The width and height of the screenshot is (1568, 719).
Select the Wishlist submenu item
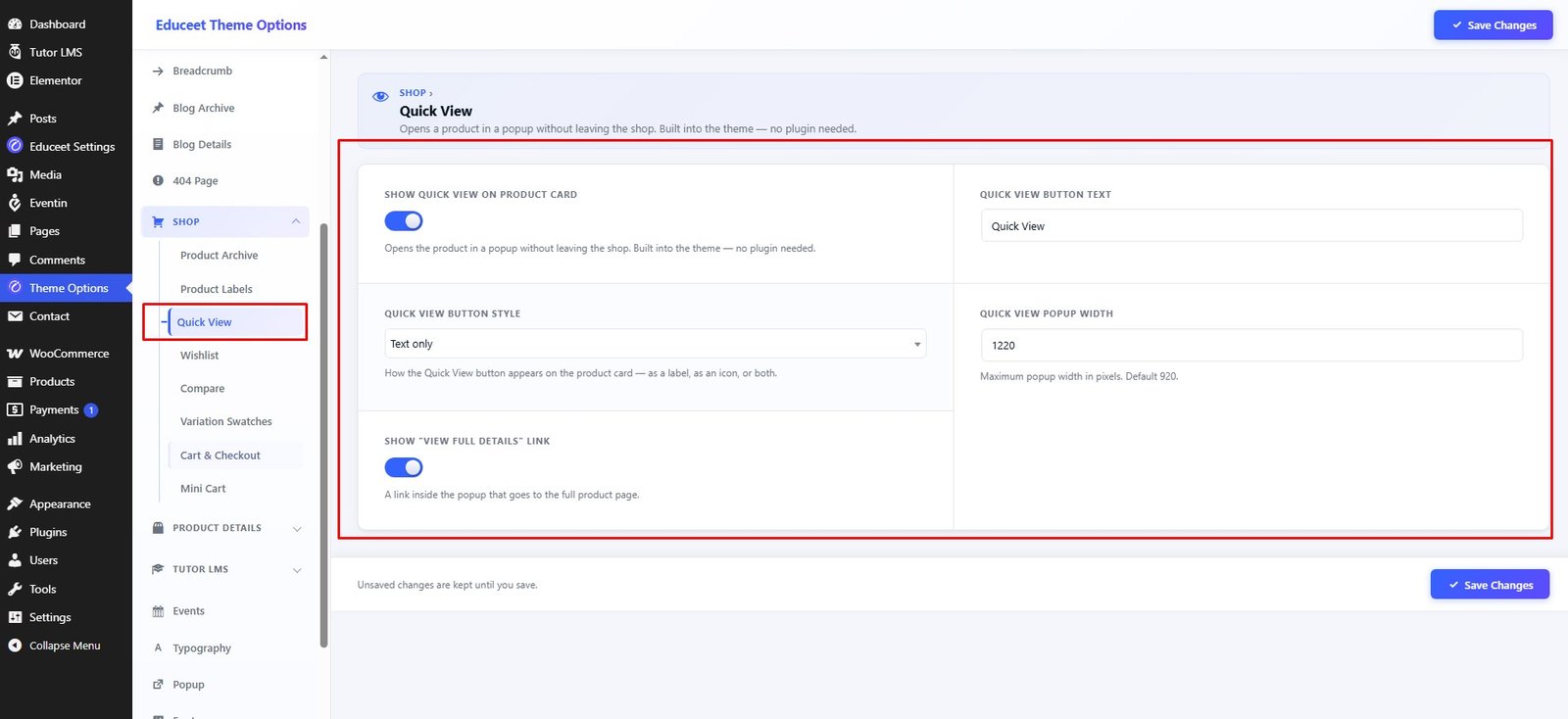click(200, 356)
